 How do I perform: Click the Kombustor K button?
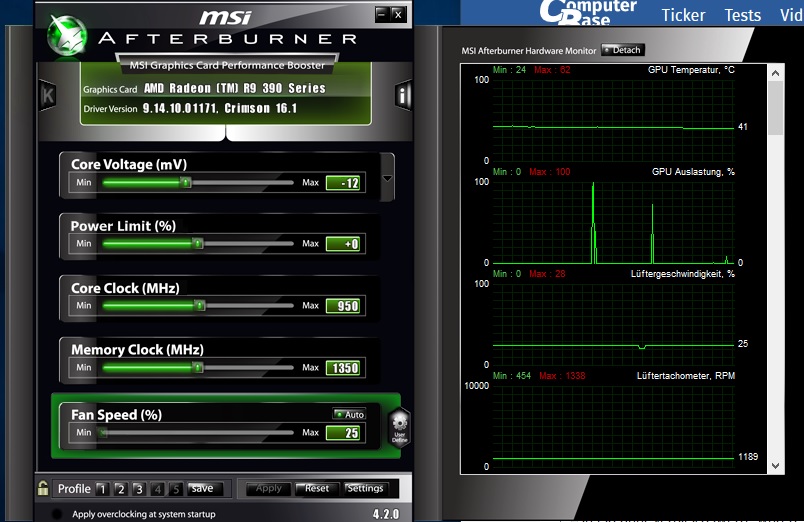tap(47, 95)
